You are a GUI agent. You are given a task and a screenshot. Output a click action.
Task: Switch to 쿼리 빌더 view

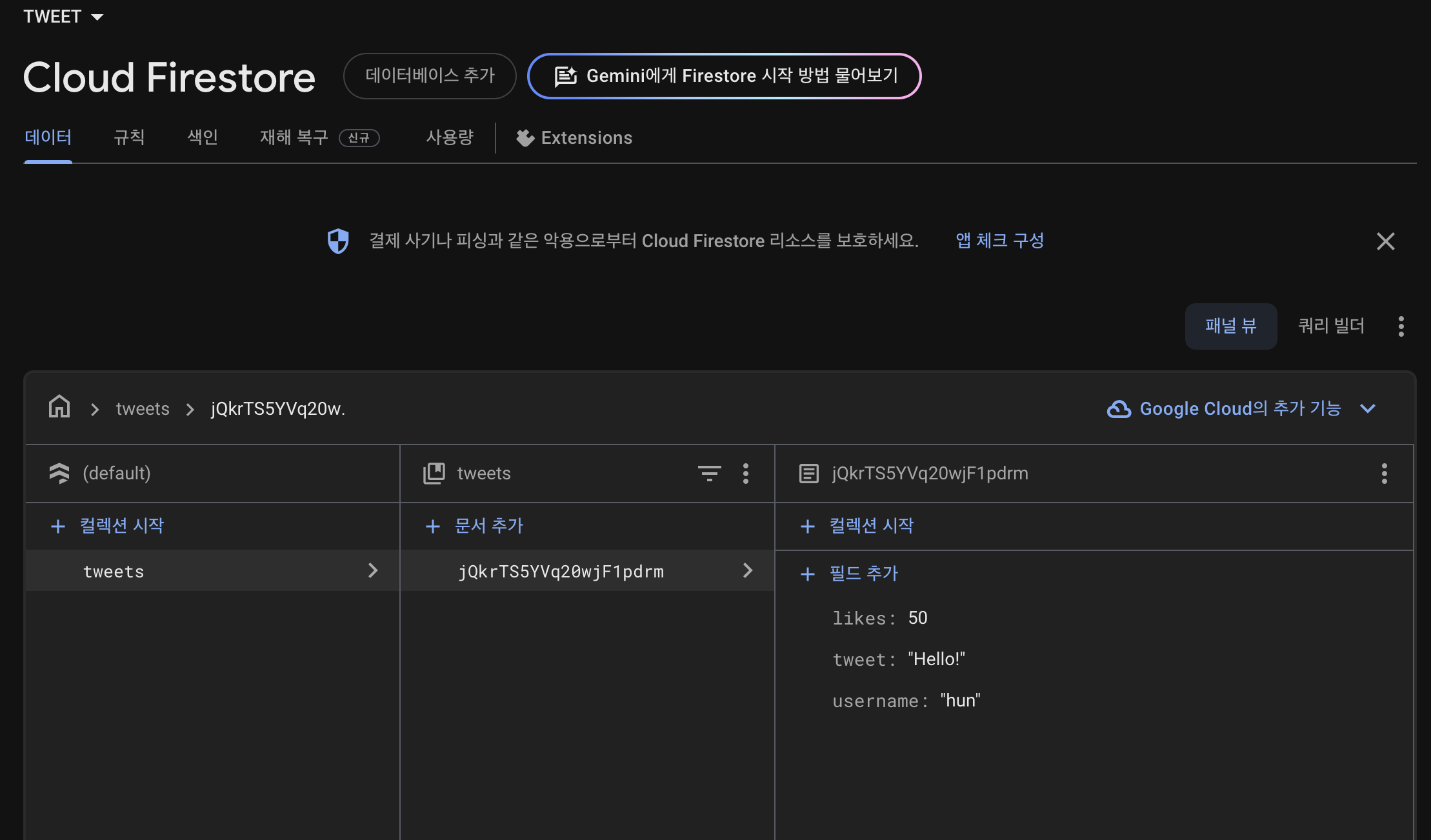pos(1331,326)
